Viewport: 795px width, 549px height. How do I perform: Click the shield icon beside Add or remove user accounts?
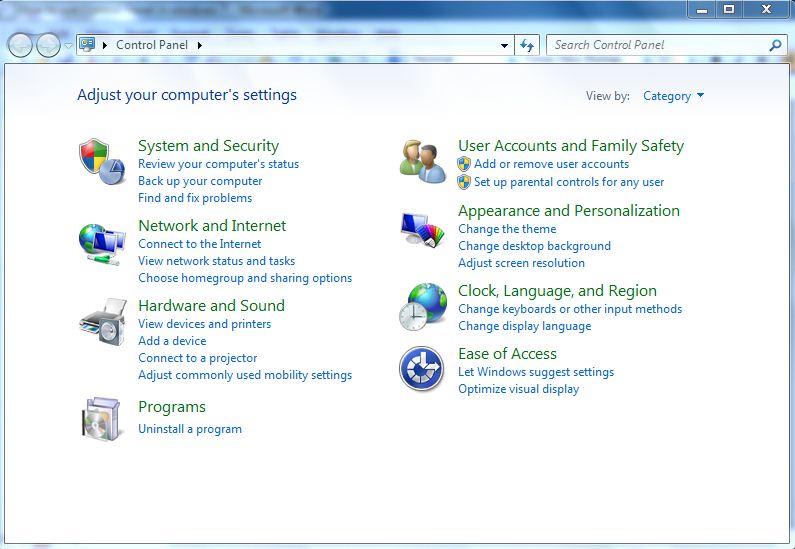[x=463, y=164]
